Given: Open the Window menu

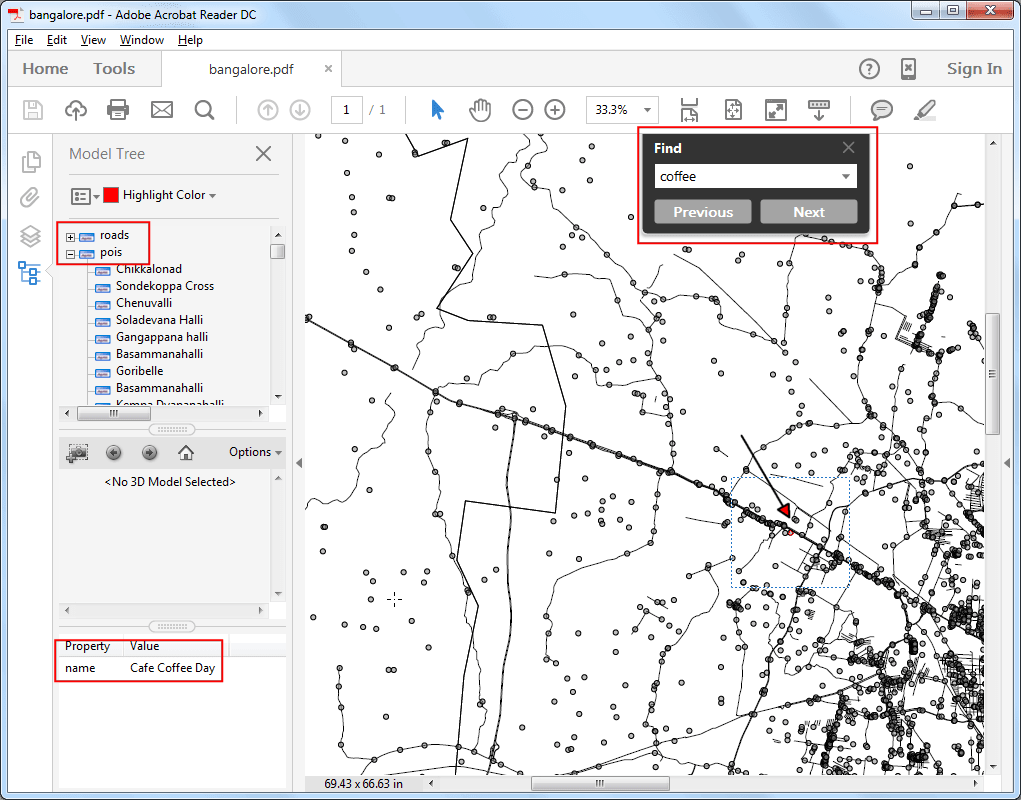Looking at the screenshot, I should click(x=141, y=40).
